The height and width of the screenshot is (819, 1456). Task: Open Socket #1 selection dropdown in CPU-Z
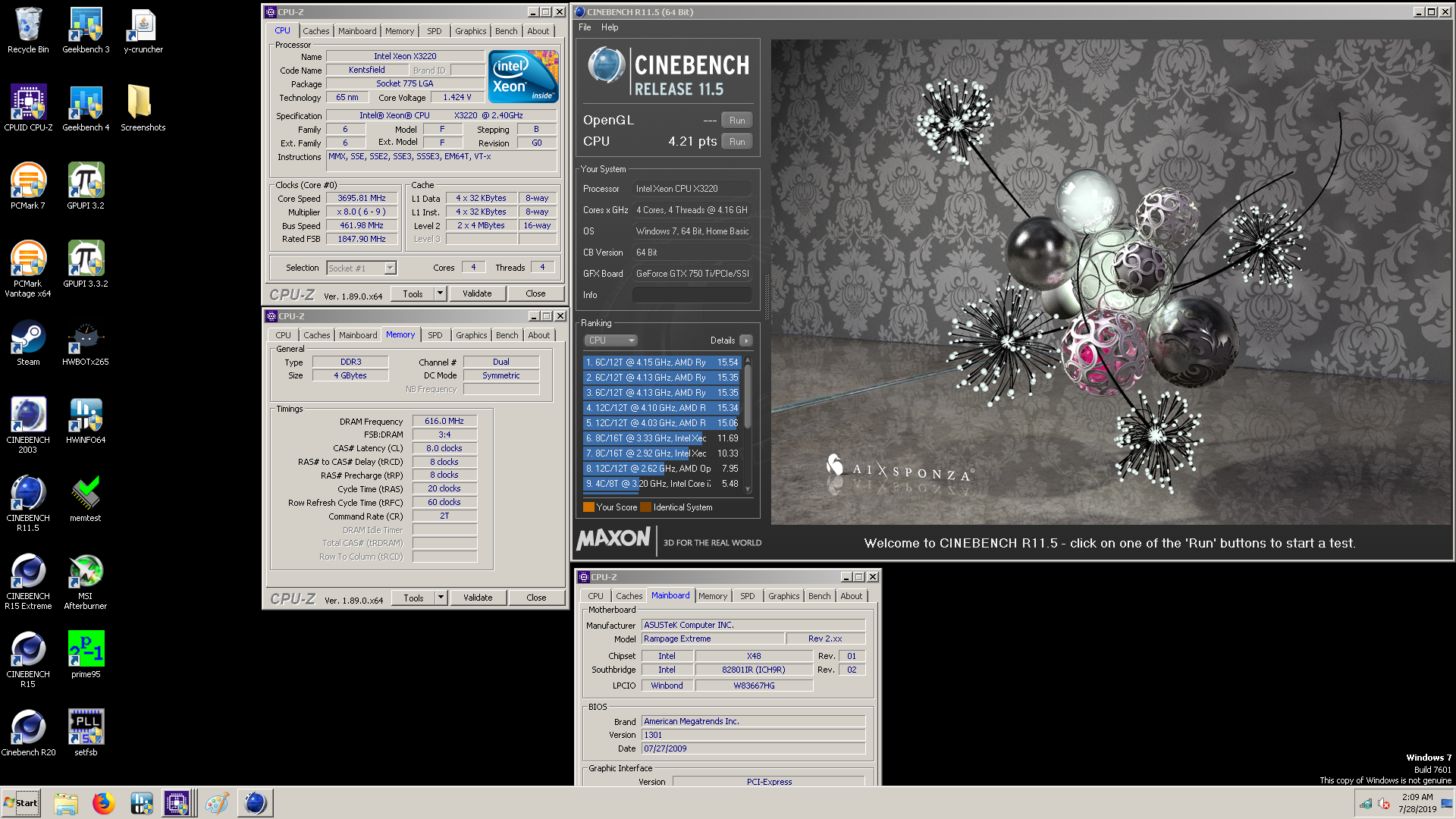tap(362, 268)
